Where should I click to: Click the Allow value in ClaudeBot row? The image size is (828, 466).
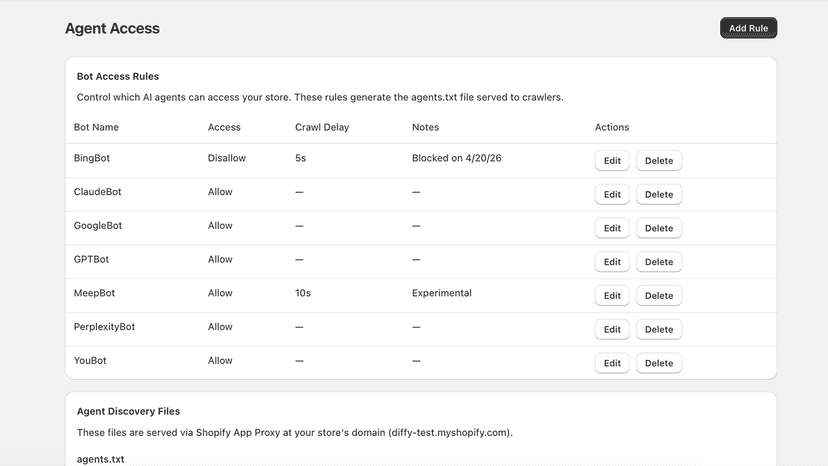(x=220, y=192)
